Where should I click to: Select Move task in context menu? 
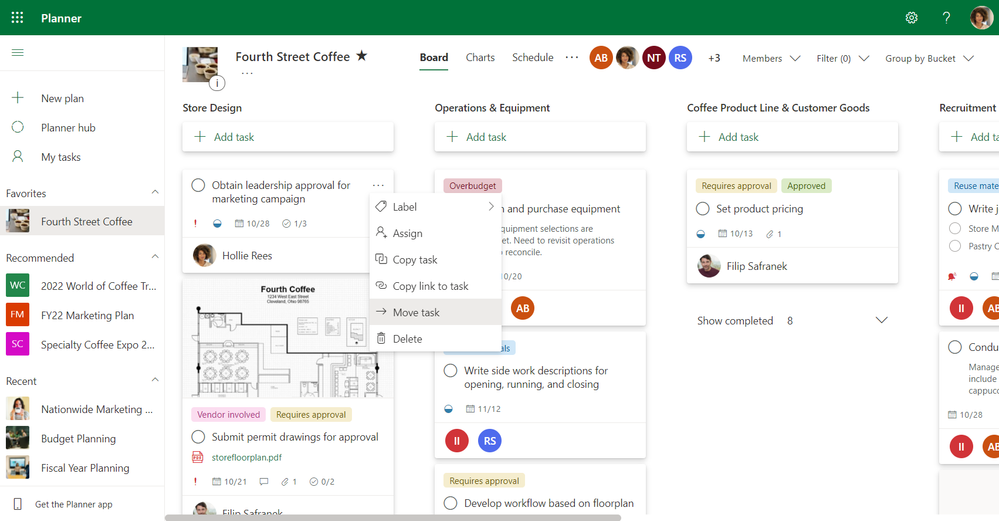[436, 312]
